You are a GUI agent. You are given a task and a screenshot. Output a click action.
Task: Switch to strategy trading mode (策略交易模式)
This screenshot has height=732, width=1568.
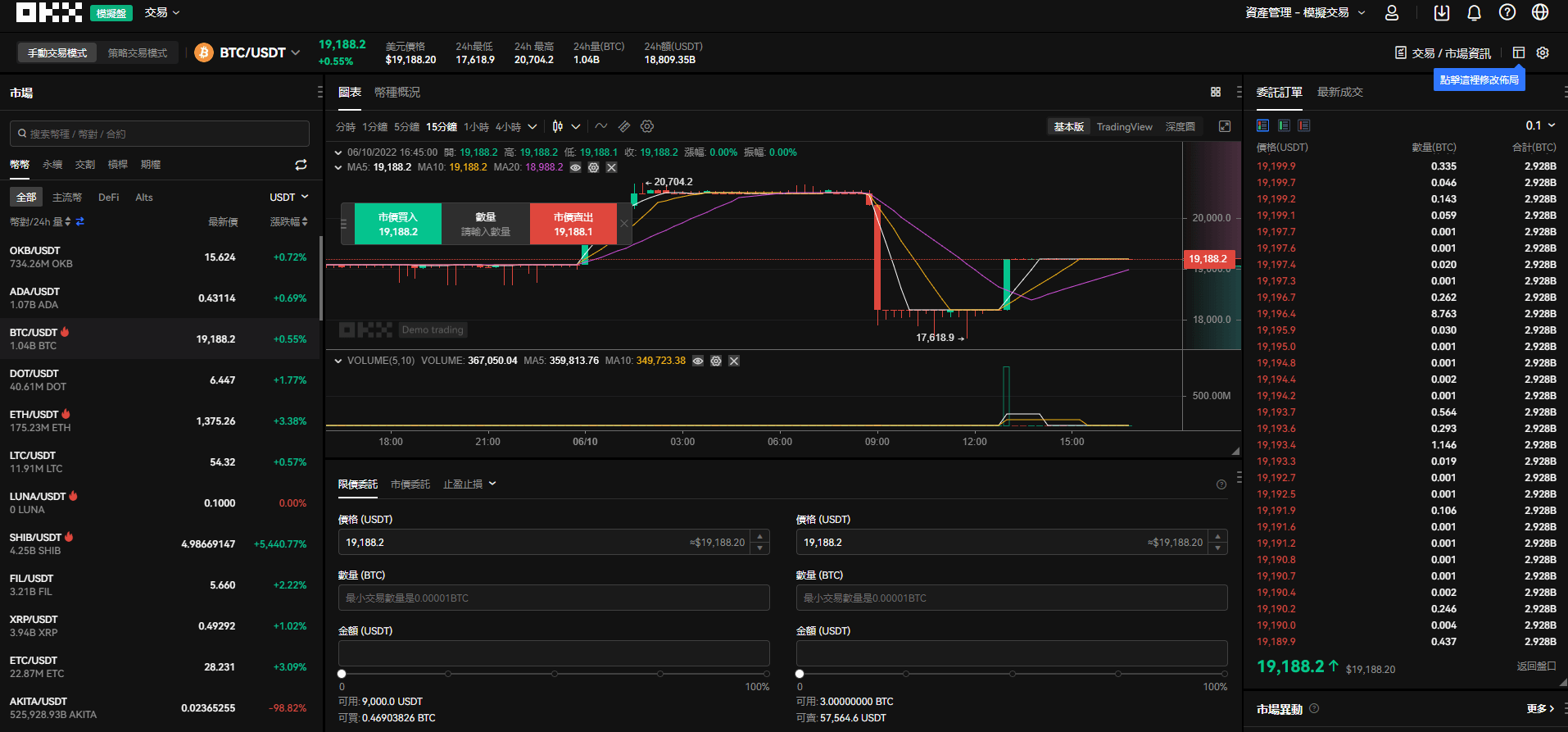[x=138, y=52]
